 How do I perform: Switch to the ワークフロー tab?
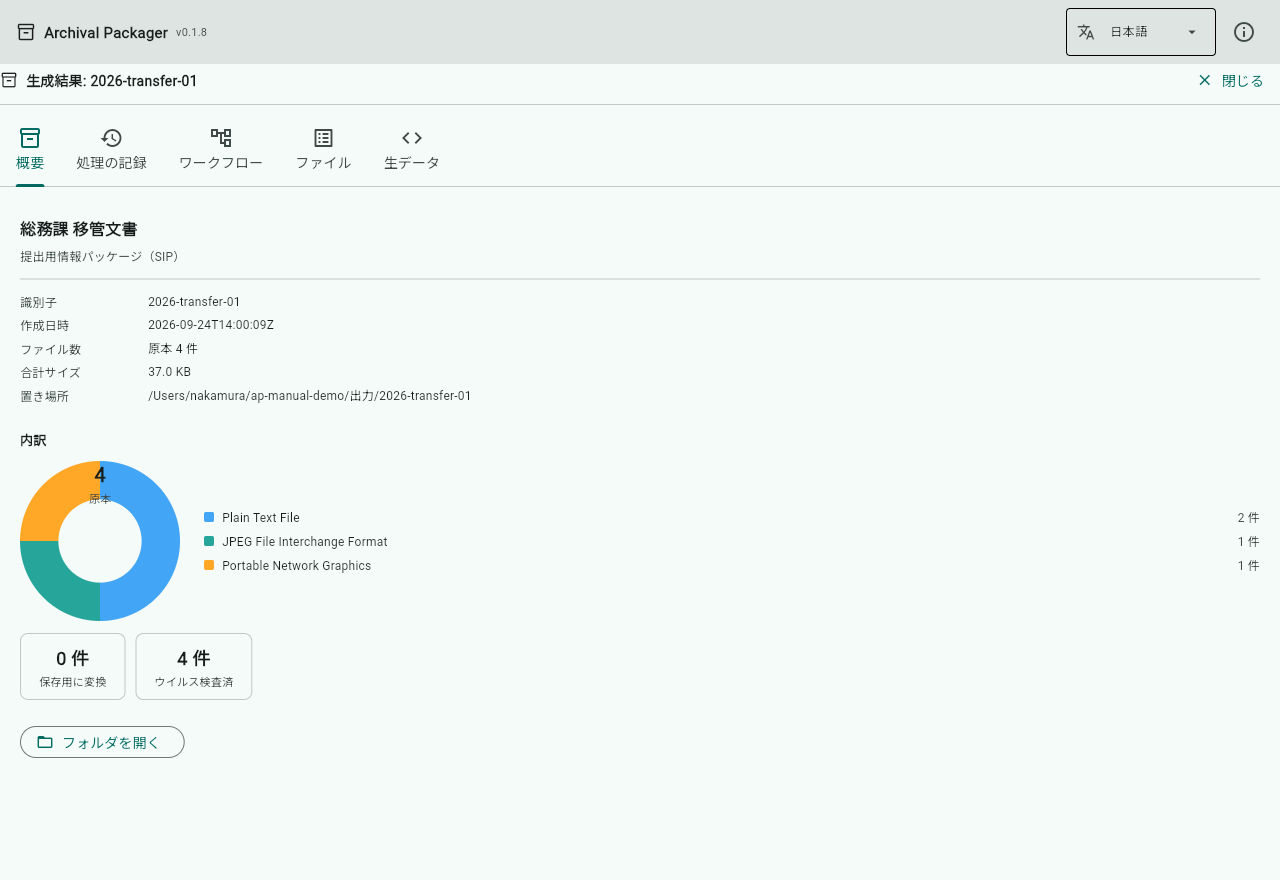point(221,163)
